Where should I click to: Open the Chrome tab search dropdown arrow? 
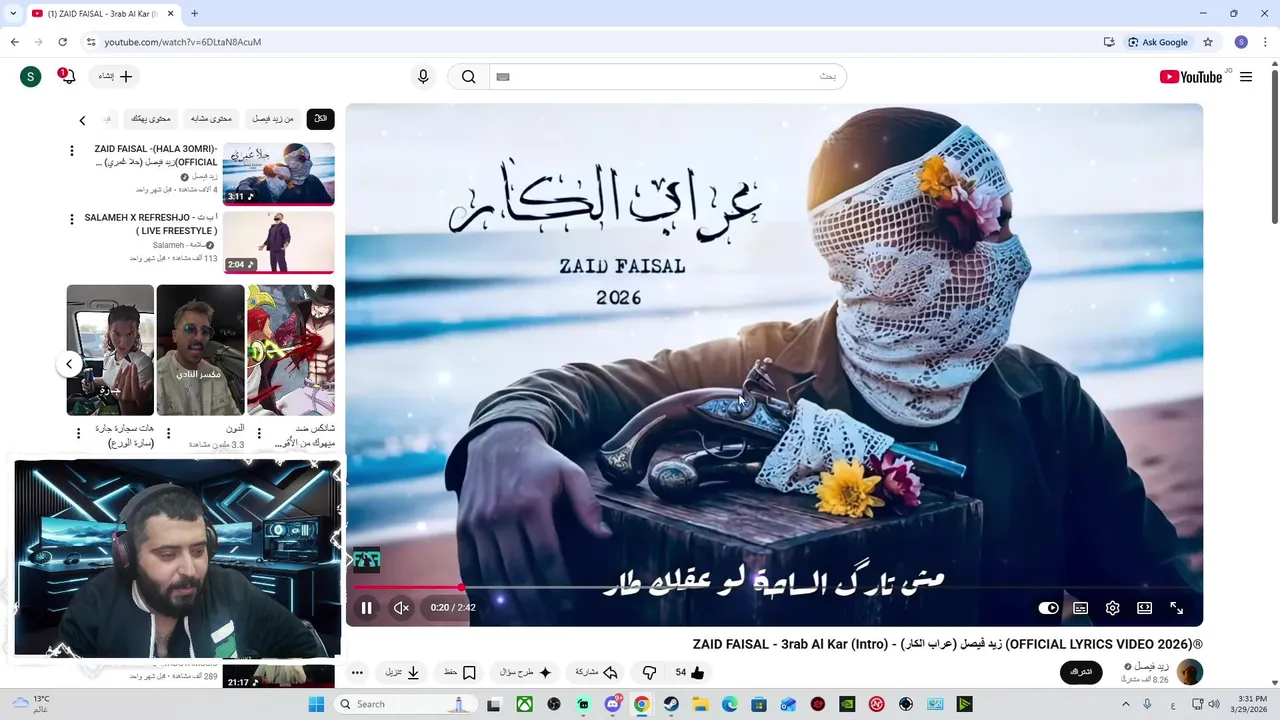coord(13,13)
